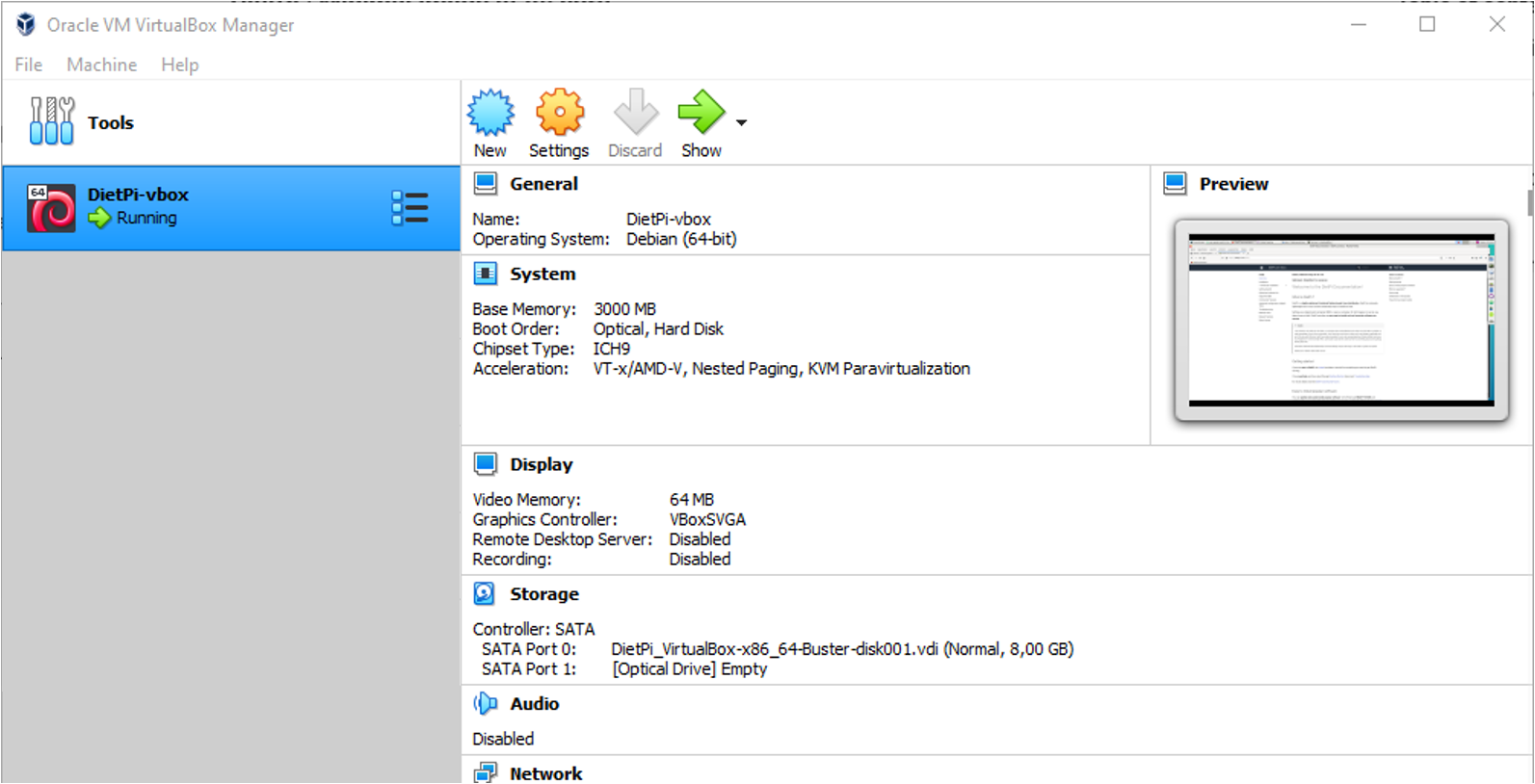Click Chipset Type value ICH9
The height and width of the screenshot is (784, 1535).
point(612,349)
